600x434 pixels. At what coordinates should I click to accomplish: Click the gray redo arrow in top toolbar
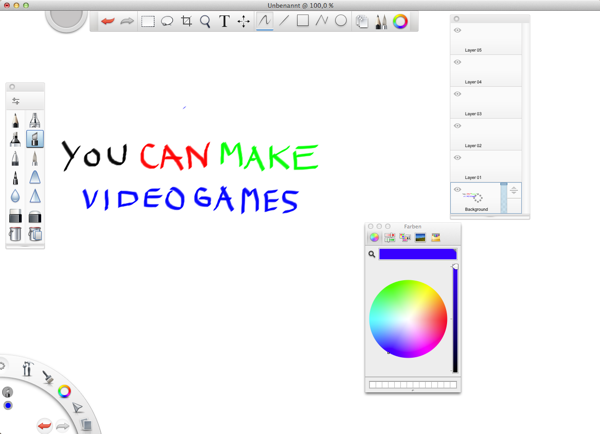pyautogui.click(x=127, y=21)
